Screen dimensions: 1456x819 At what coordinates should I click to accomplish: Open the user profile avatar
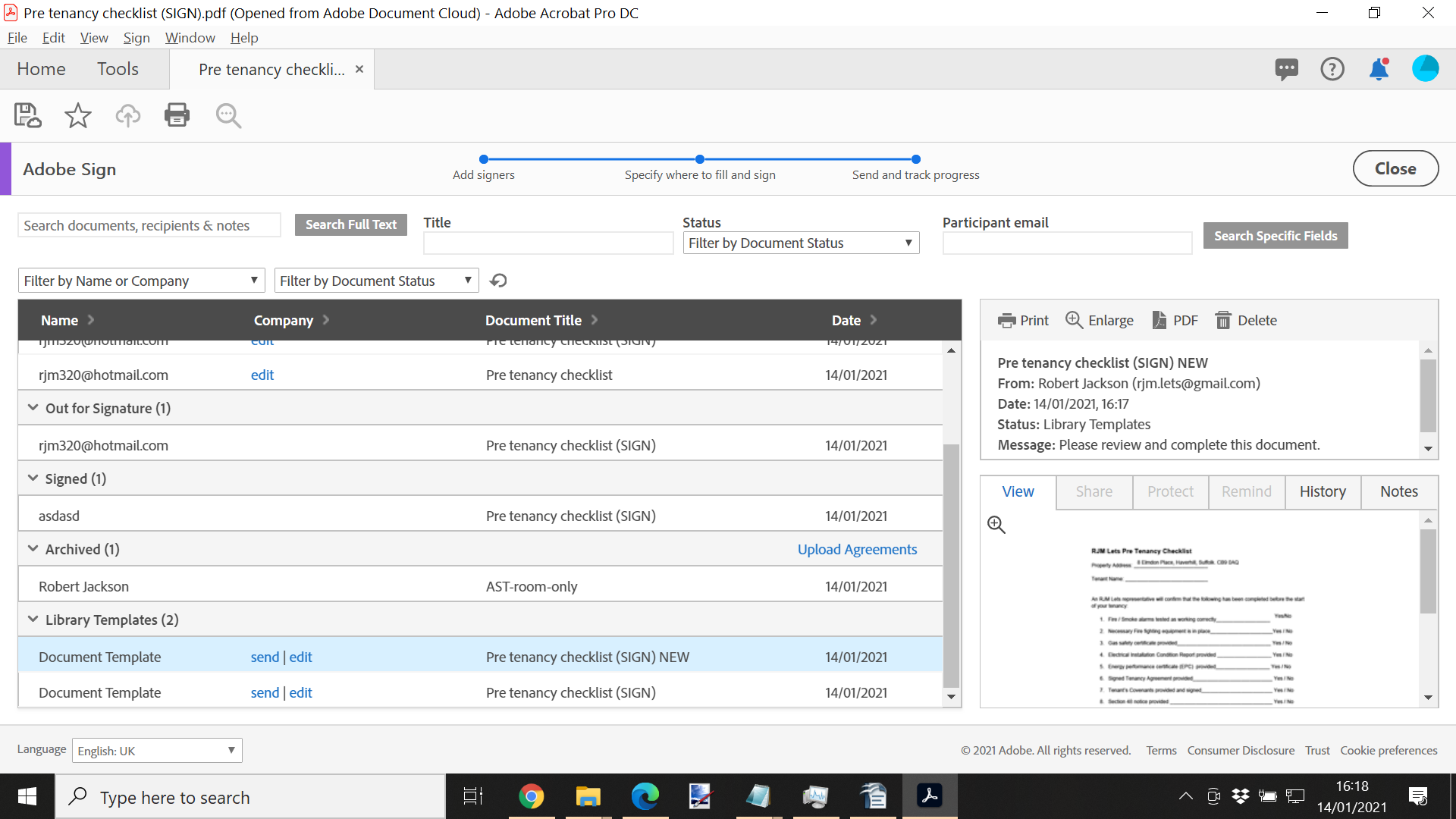[1426, 68]
